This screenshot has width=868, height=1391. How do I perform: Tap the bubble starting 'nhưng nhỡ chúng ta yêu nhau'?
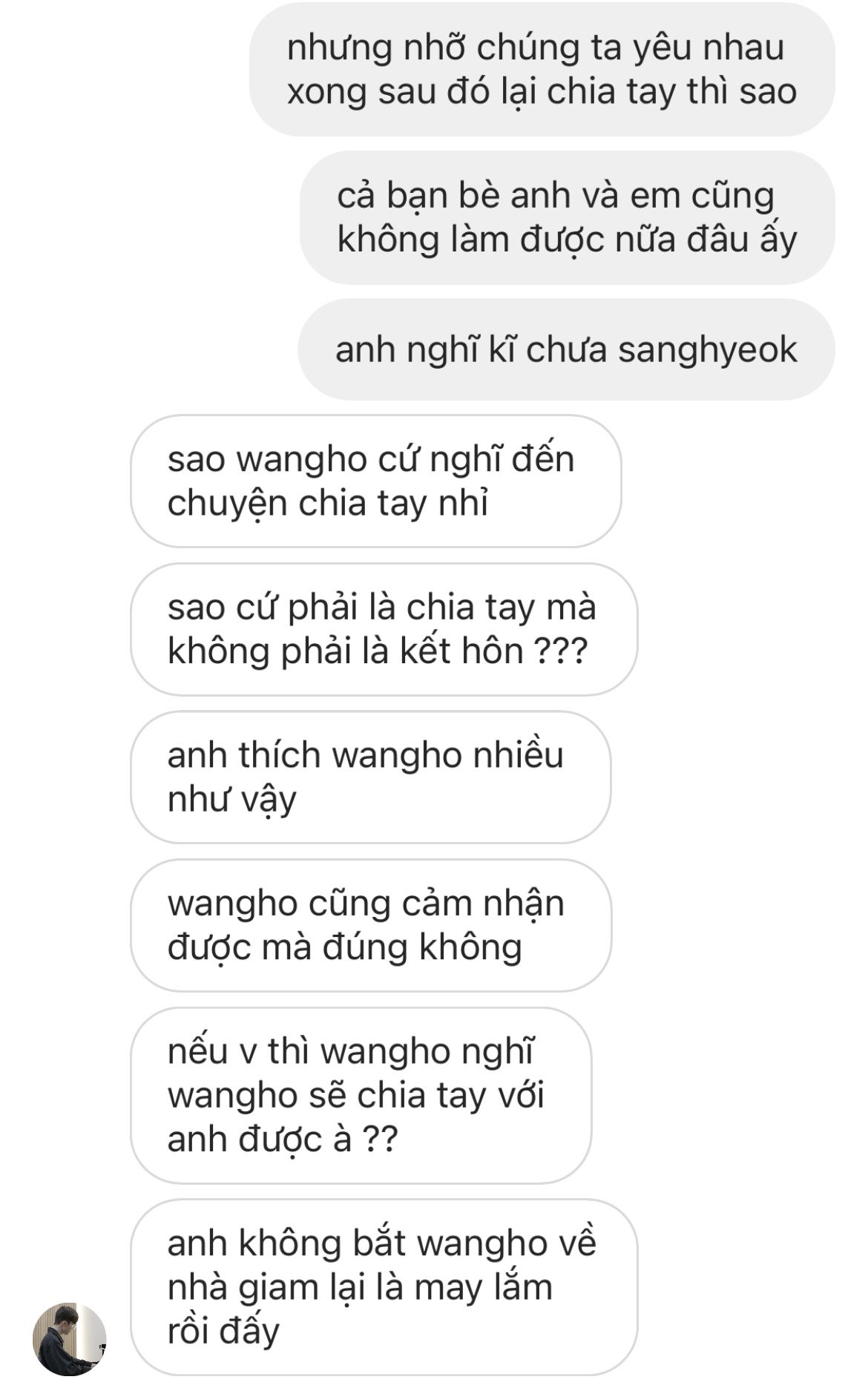click(542, 69)
